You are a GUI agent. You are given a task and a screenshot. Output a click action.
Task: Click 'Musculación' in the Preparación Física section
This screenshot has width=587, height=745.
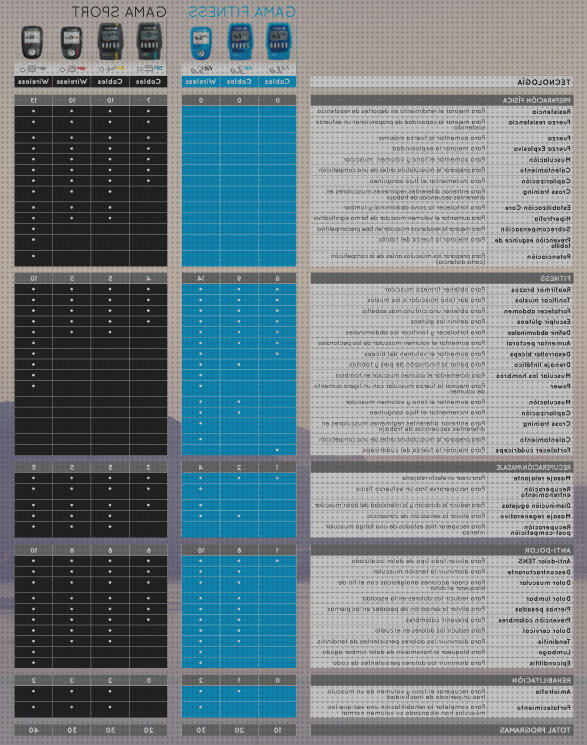click(550, 160)
